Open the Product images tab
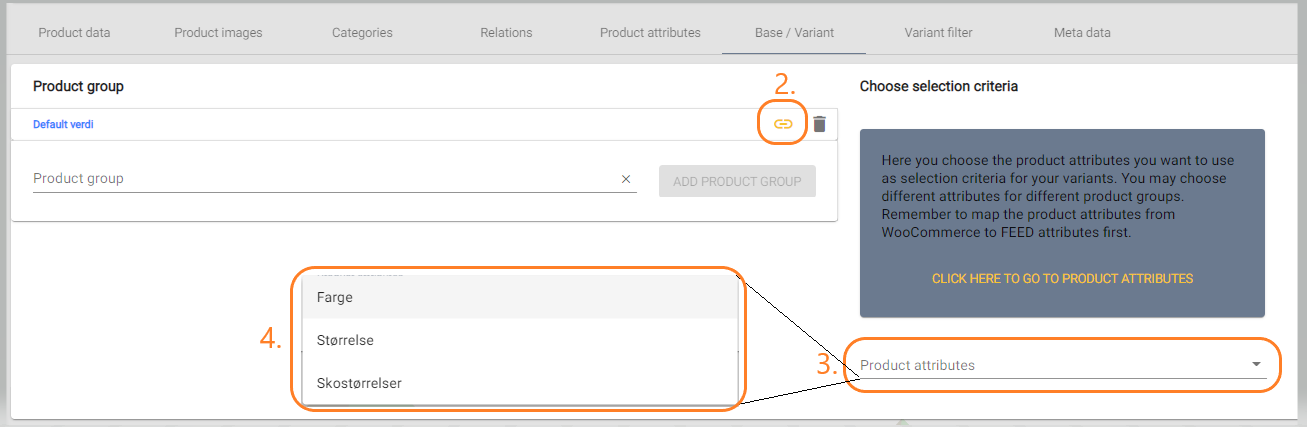The image size is (1307, 427). pyautogui.click(x=218, y=33)
